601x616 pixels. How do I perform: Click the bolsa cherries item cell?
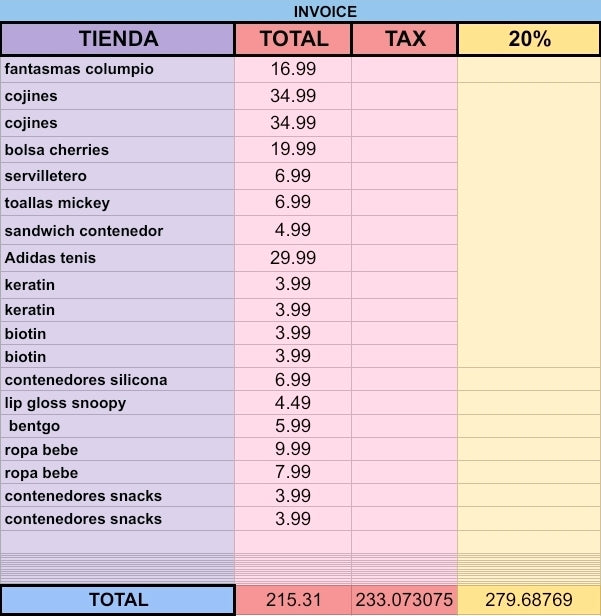tap(118, 150)
